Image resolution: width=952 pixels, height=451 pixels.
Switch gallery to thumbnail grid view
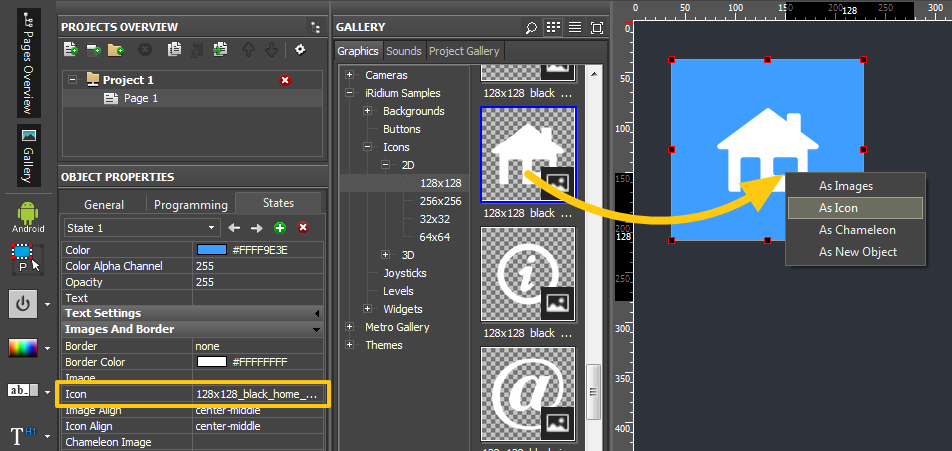pos(552,27)
